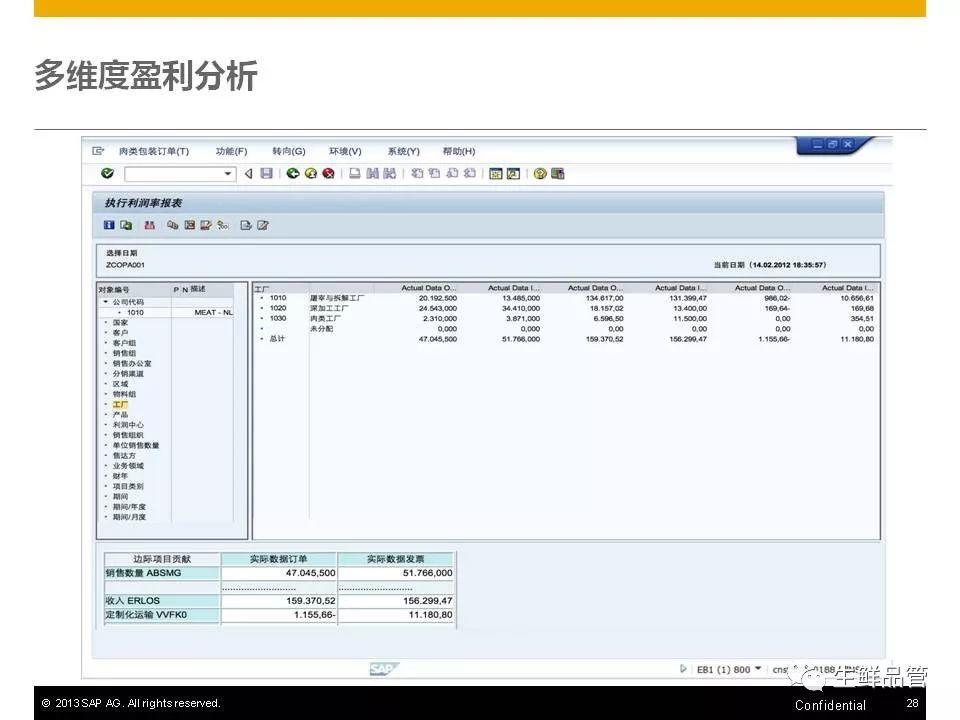Click the Print icon in standard toolbar

[354, 174]
